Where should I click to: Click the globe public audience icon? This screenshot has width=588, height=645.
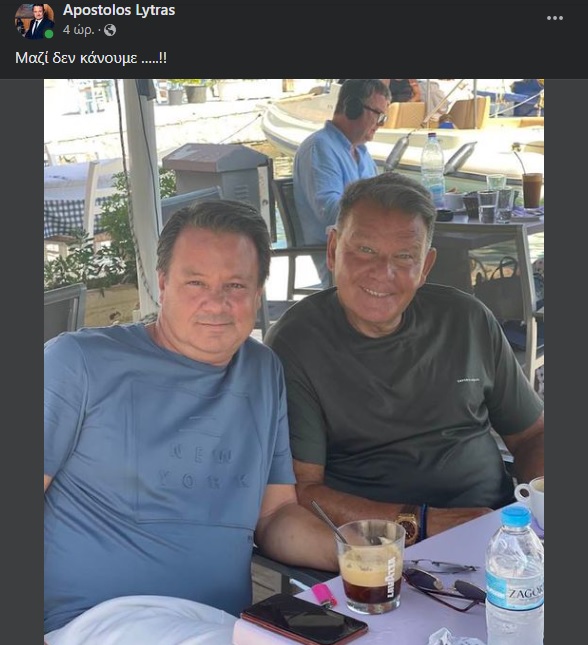[110, 30]
